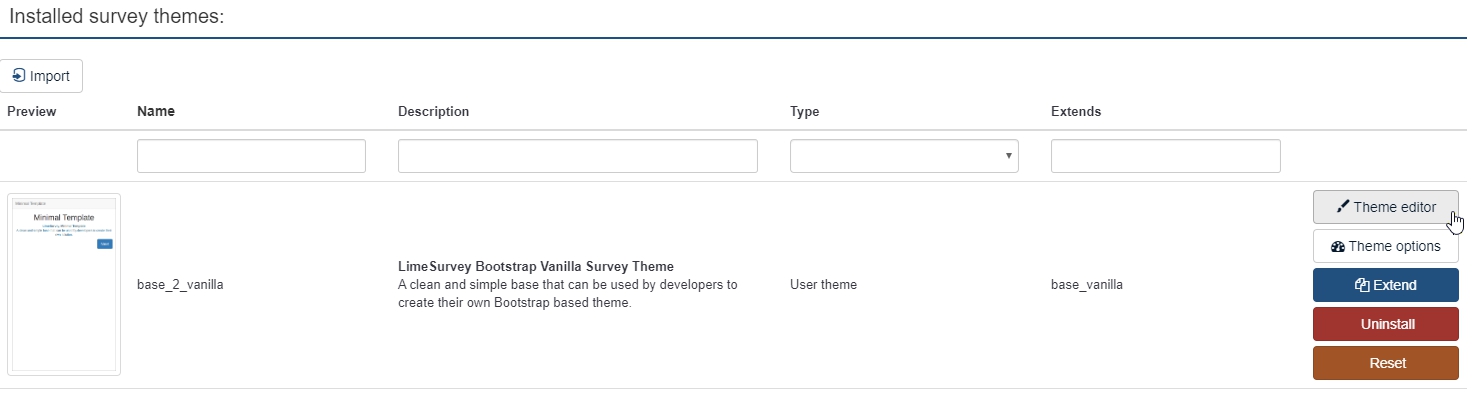This screenshot has height=393, width=1478.
Task: Focus the Name filter field
Action: (x=251, y=156)
